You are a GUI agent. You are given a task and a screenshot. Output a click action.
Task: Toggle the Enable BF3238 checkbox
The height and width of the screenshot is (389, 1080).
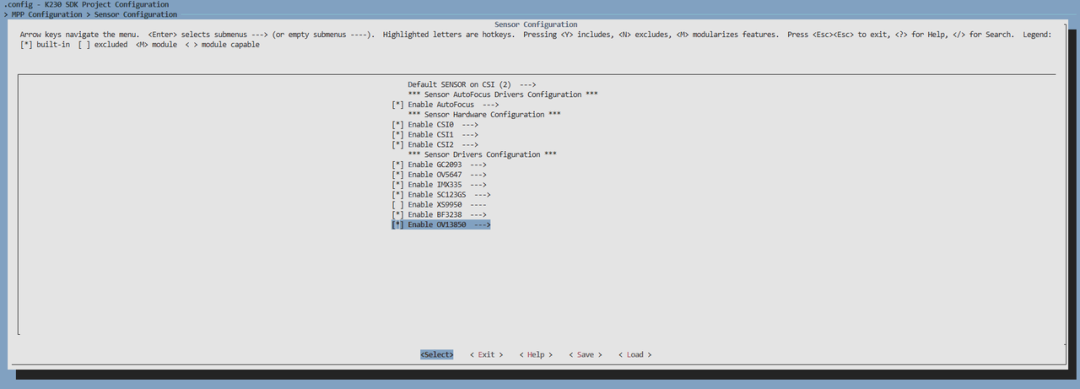click(397, 215)
